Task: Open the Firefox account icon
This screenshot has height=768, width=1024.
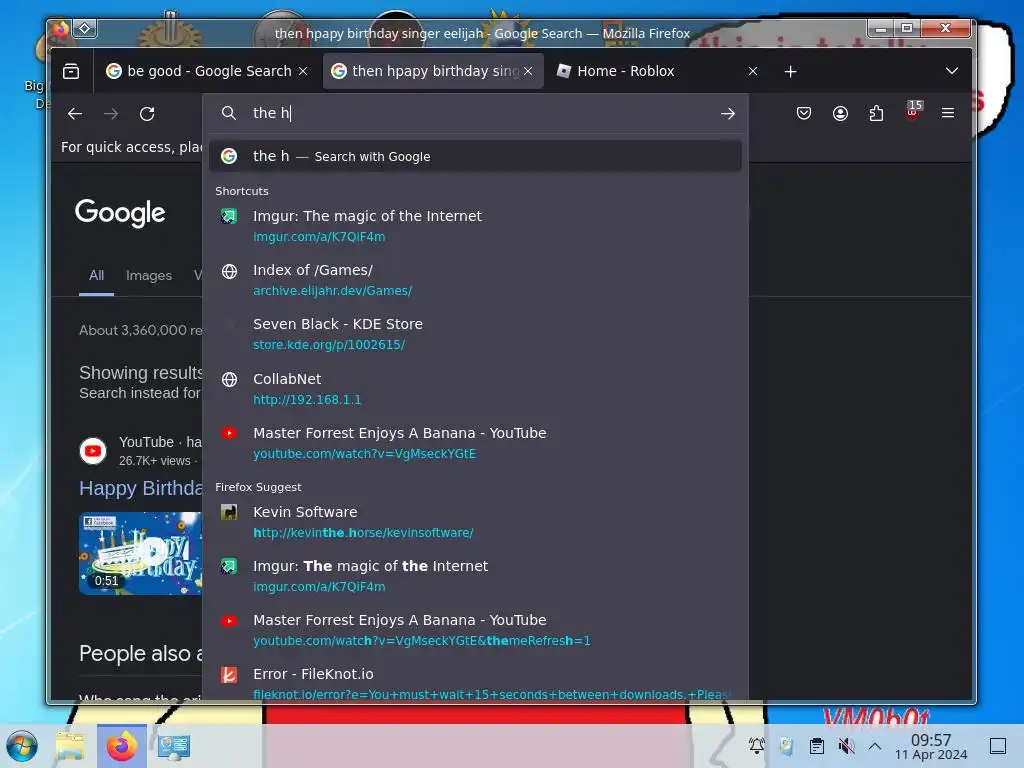Action: [840, 114]
